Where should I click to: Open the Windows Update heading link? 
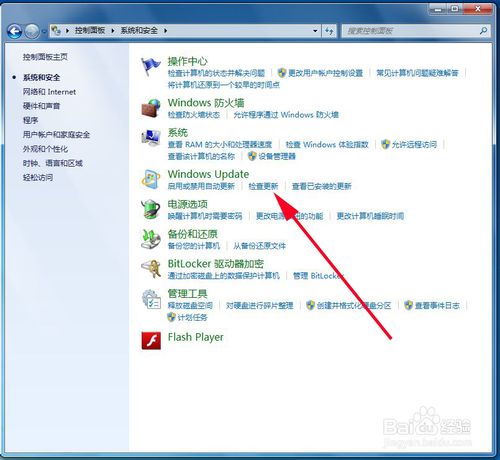[208, 174]
